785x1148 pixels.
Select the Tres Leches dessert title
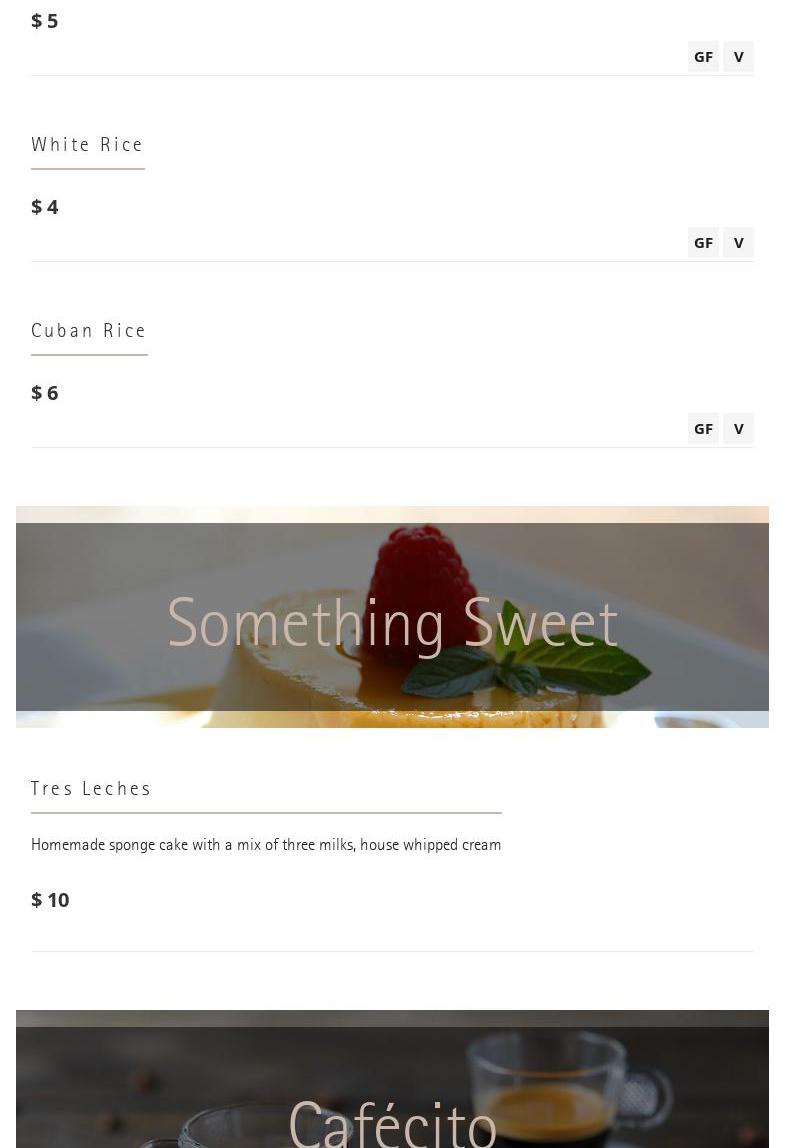click(x=91, y=789)
